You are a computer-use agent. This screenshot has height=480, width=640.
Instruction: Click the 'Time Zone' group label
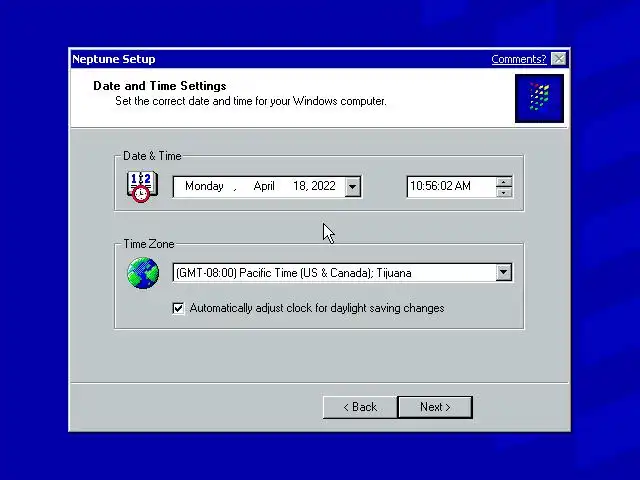[149, 244]
